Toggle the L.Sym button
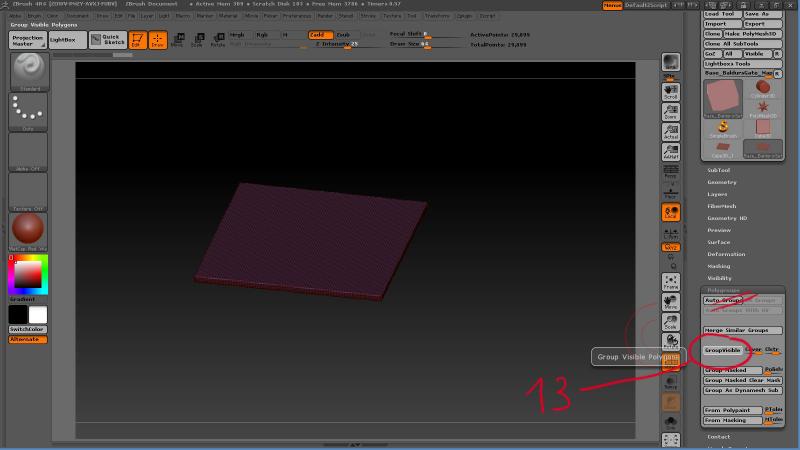The height and width of the screenshot is (450, 800). [670, 233]
